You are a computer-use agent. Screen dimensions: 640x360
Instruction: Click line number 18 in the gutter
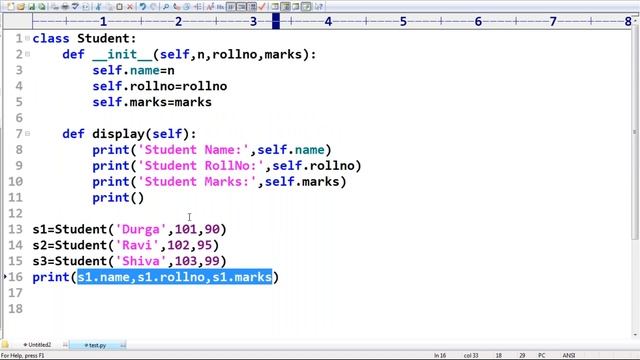16,309
